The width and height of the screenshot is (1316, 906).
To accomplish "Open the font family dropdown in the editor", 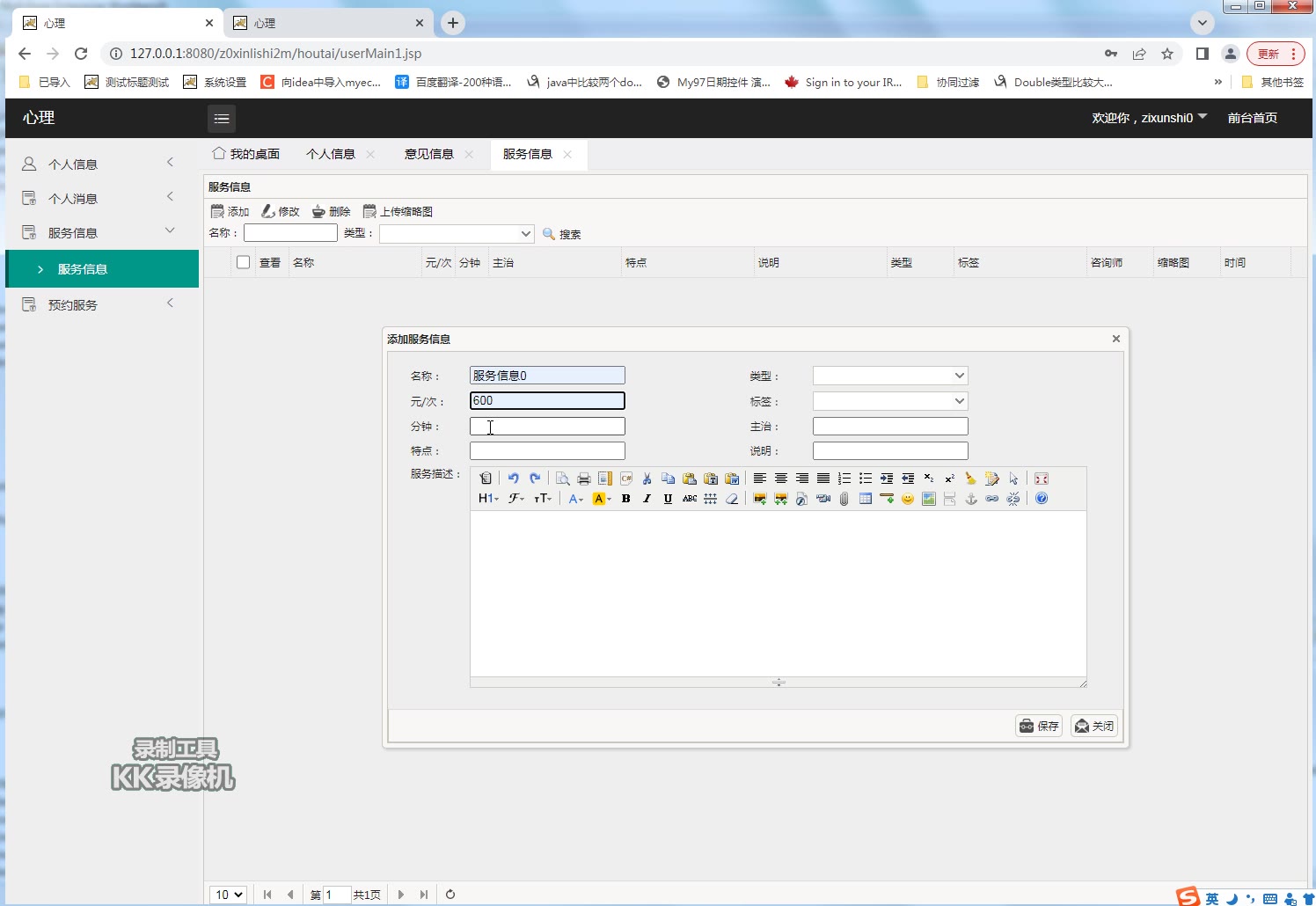I will (x=516, y=499).
